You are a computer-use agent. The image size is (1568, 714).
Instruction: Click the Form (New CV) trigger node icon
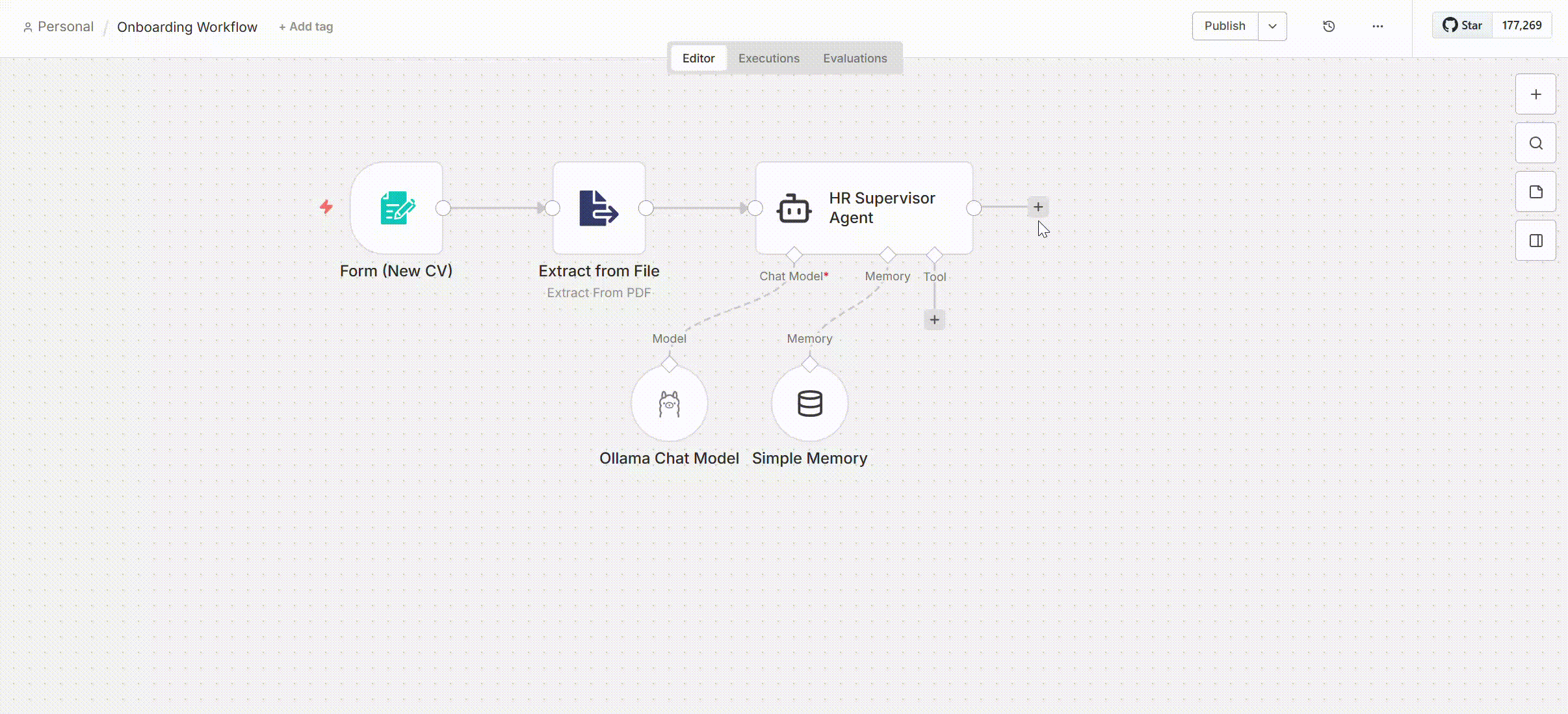click(397, 208)
